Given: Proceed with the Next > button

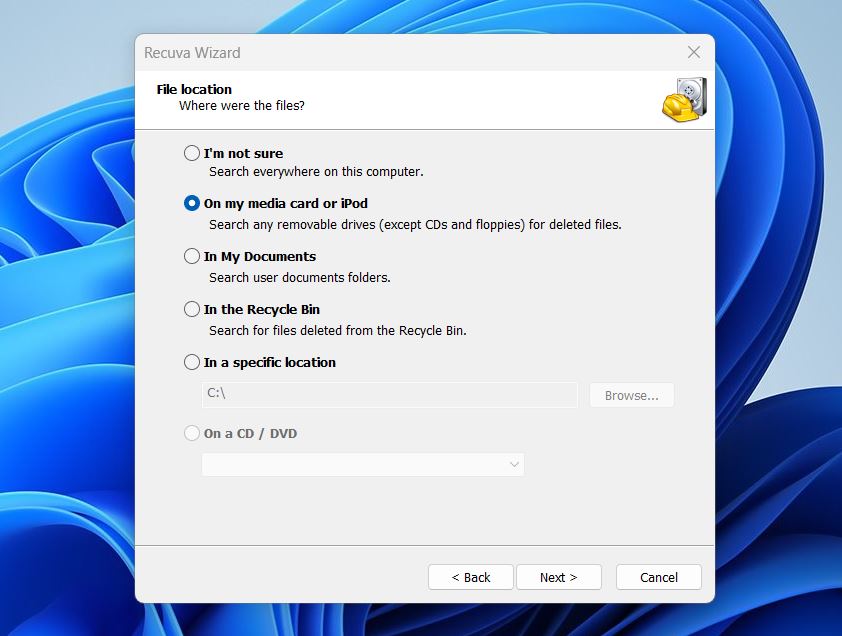Looking at the screenshot, I should point(558,577).
